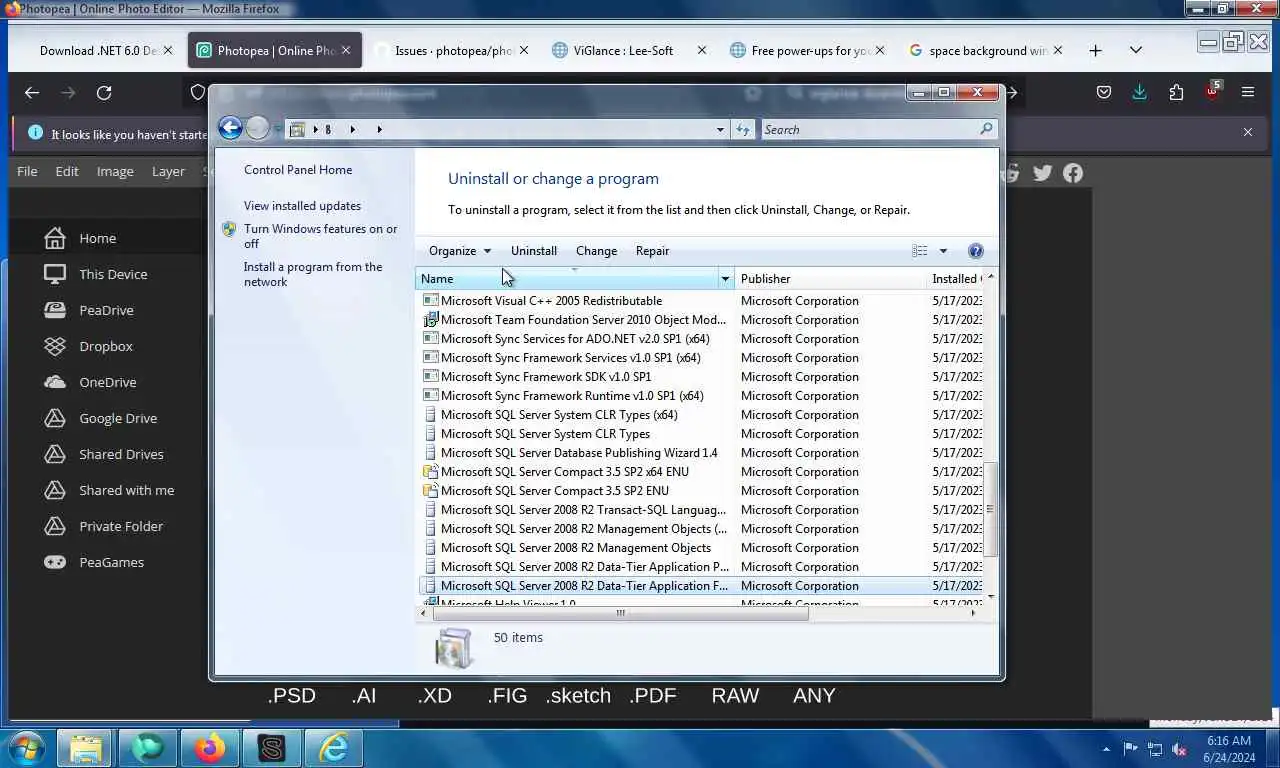Open Photopea Edit menu

[67, 171]
